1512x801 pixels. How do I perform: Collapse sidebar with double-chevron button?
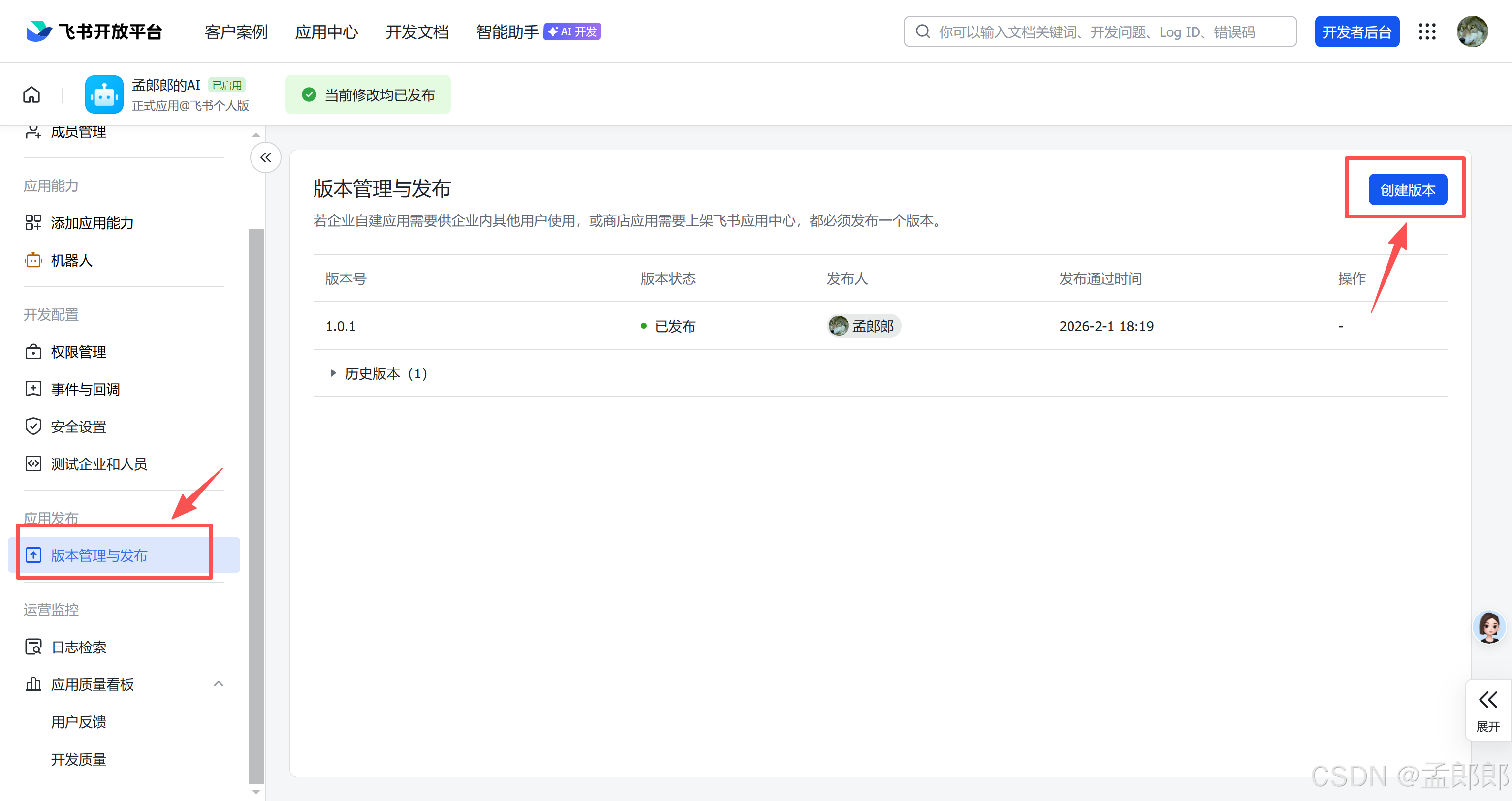(x=266, y=157)
